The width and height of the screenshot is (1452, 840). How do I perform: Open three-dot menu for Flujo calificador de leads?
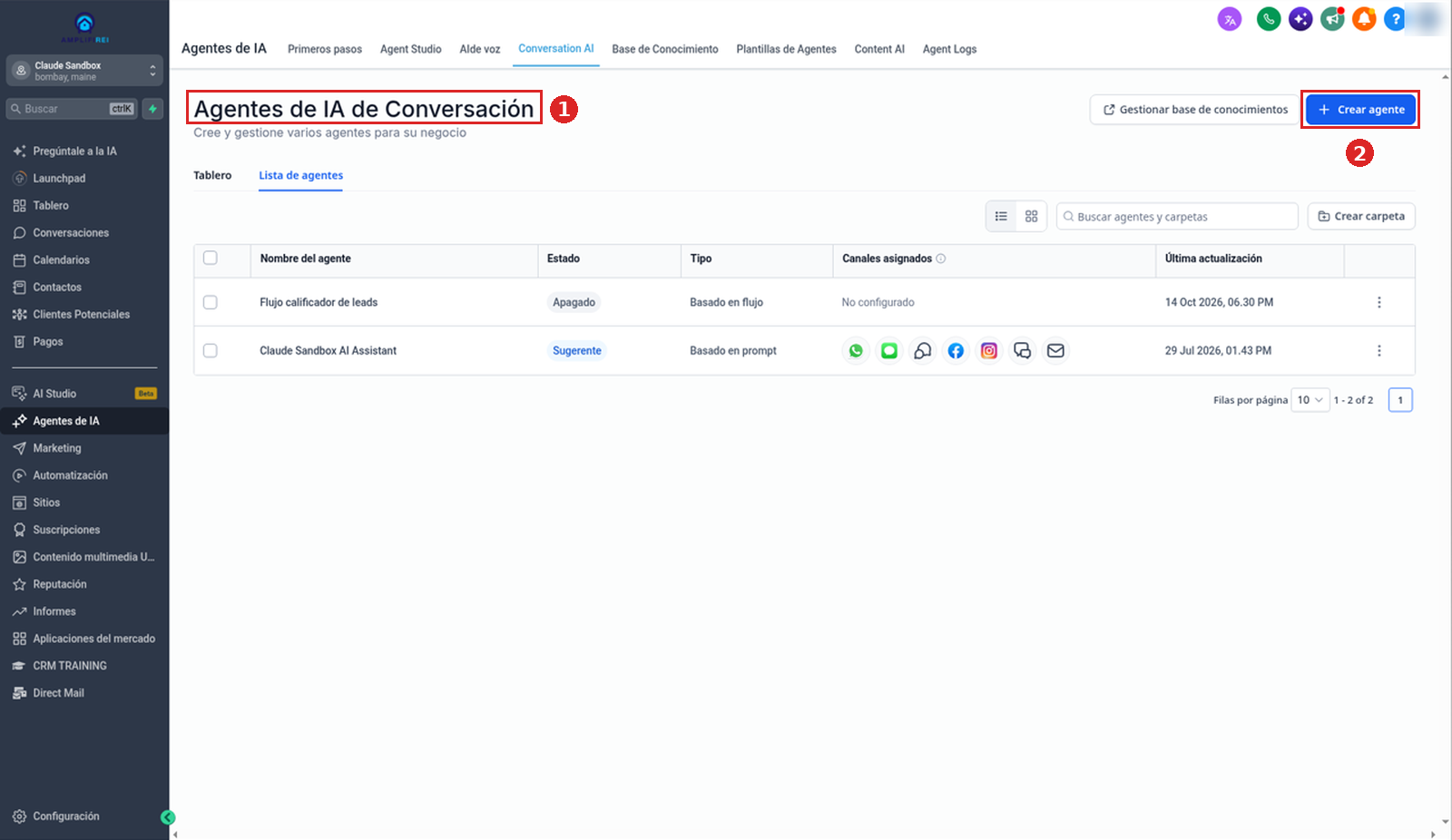click(x=1379, y=303)
